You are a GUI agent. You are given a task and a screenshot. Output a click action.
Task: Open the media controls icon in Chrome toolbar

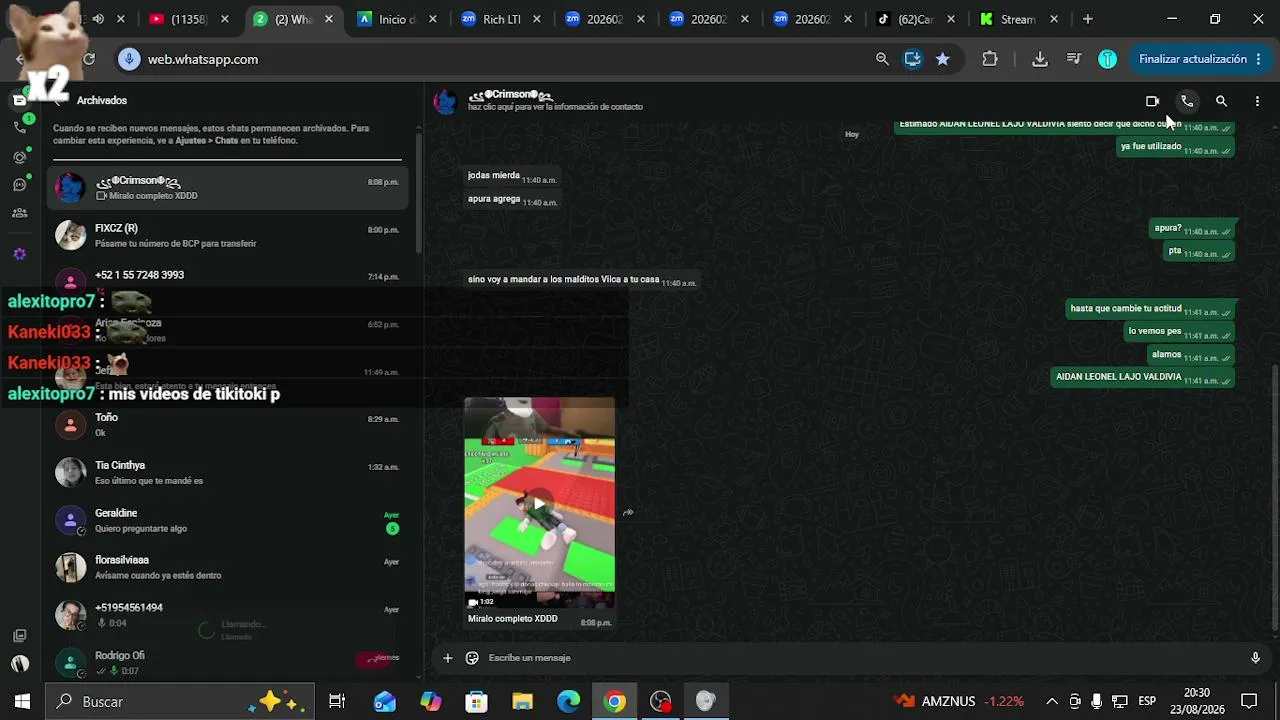(x=1074, y=59)
